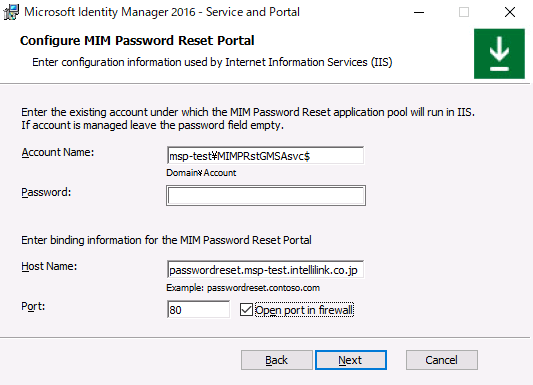Return to previous page with Back
533x385 pixels.
coord(277,360)
